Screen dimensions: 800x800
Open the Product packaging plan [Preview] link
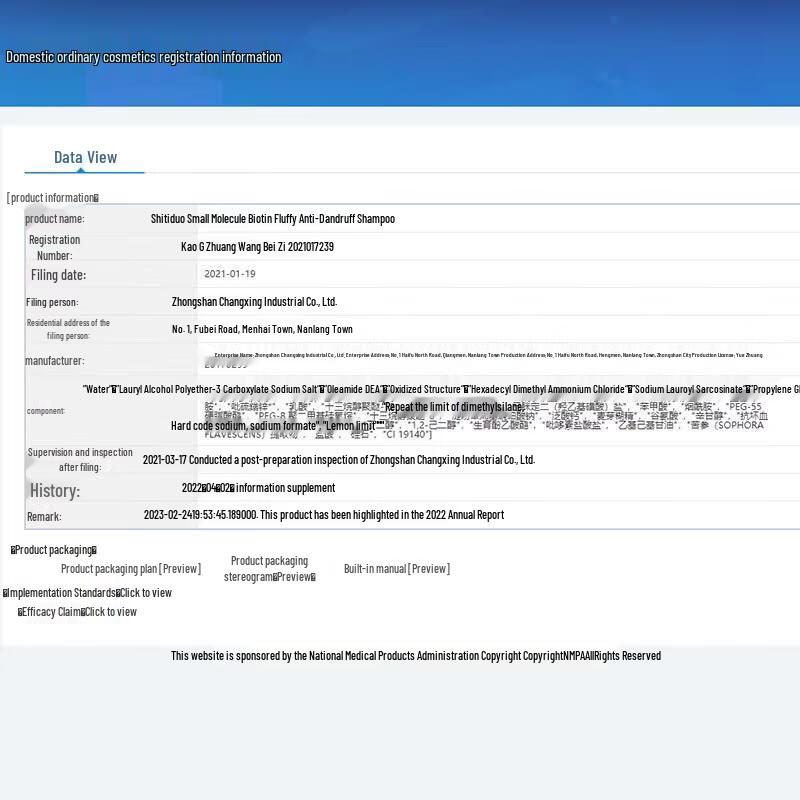131,568
